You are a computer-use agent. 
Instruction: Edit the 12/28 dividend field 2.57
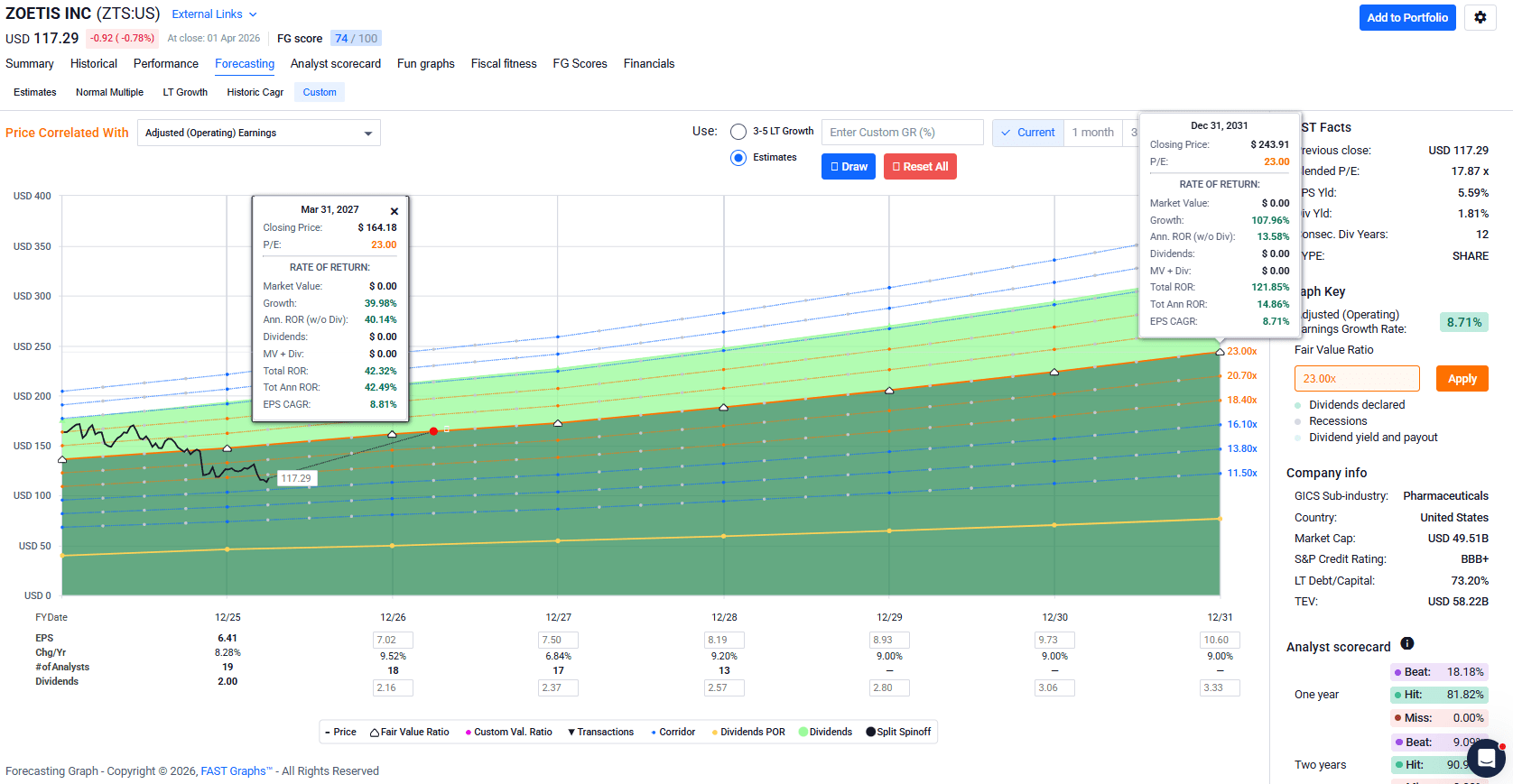[x=724, y=687]
